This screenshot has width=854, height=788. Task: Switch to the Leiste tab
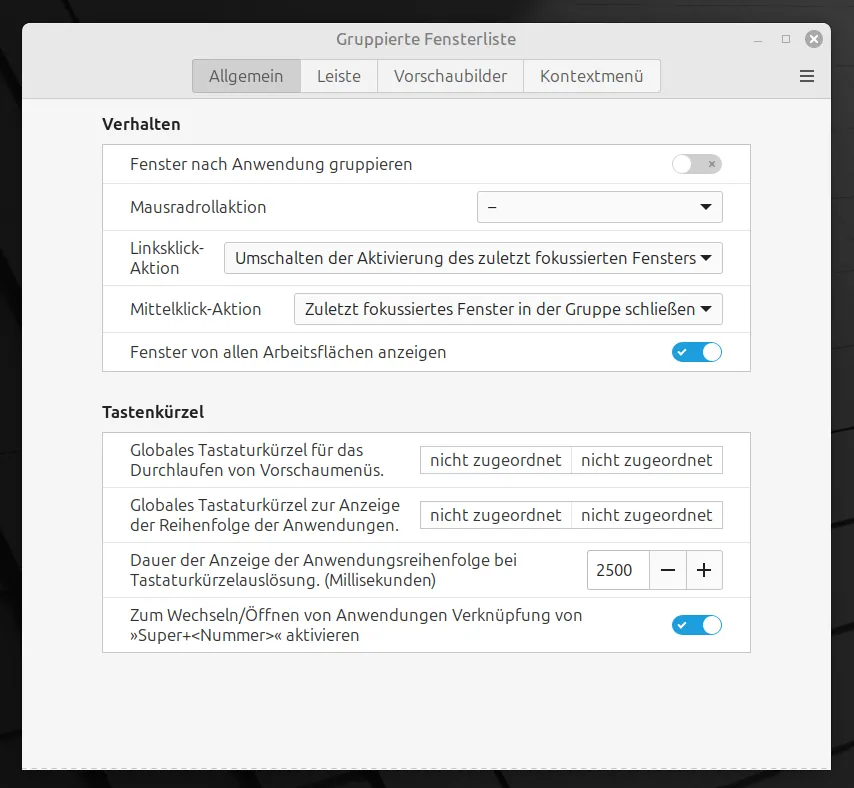(x=339, y=76)
